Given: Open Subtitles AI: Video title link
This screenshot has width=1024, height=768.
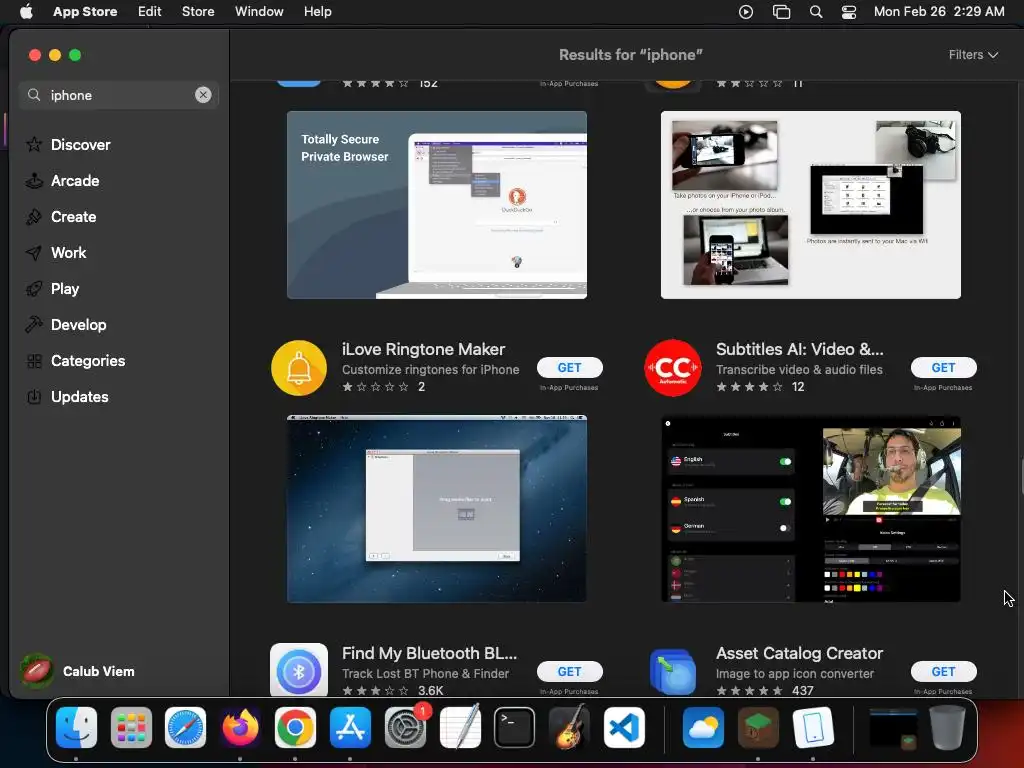Looking at the screenshot, I should (799, 349).
